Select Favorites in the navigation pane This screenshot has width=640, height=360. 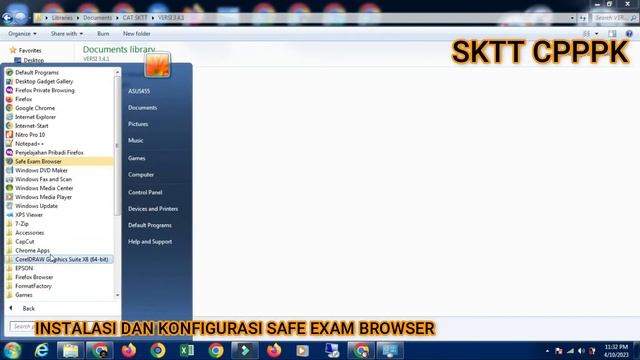30,50
